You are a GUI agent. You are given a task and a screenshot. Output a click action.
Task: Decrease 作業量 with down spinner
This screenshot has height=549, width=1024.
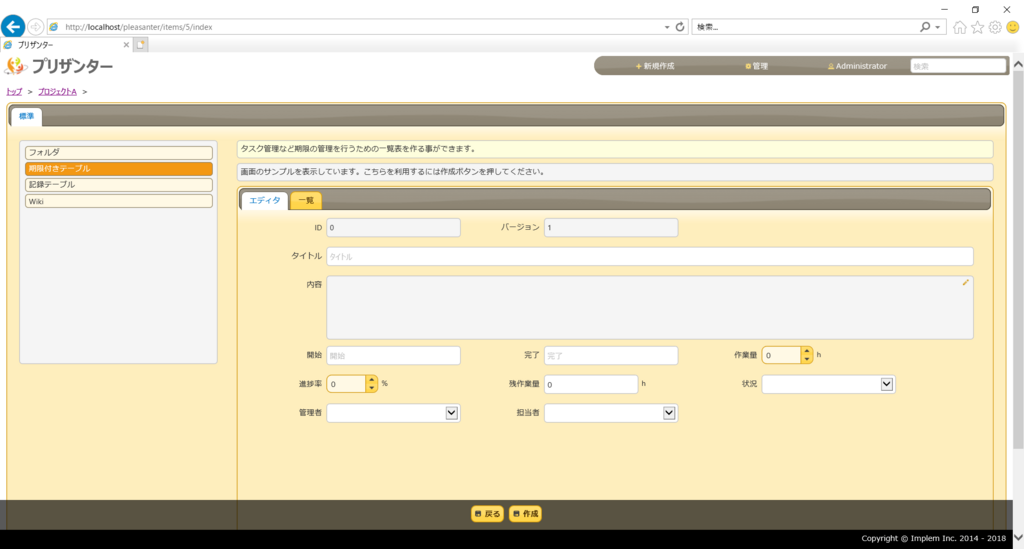807,359
